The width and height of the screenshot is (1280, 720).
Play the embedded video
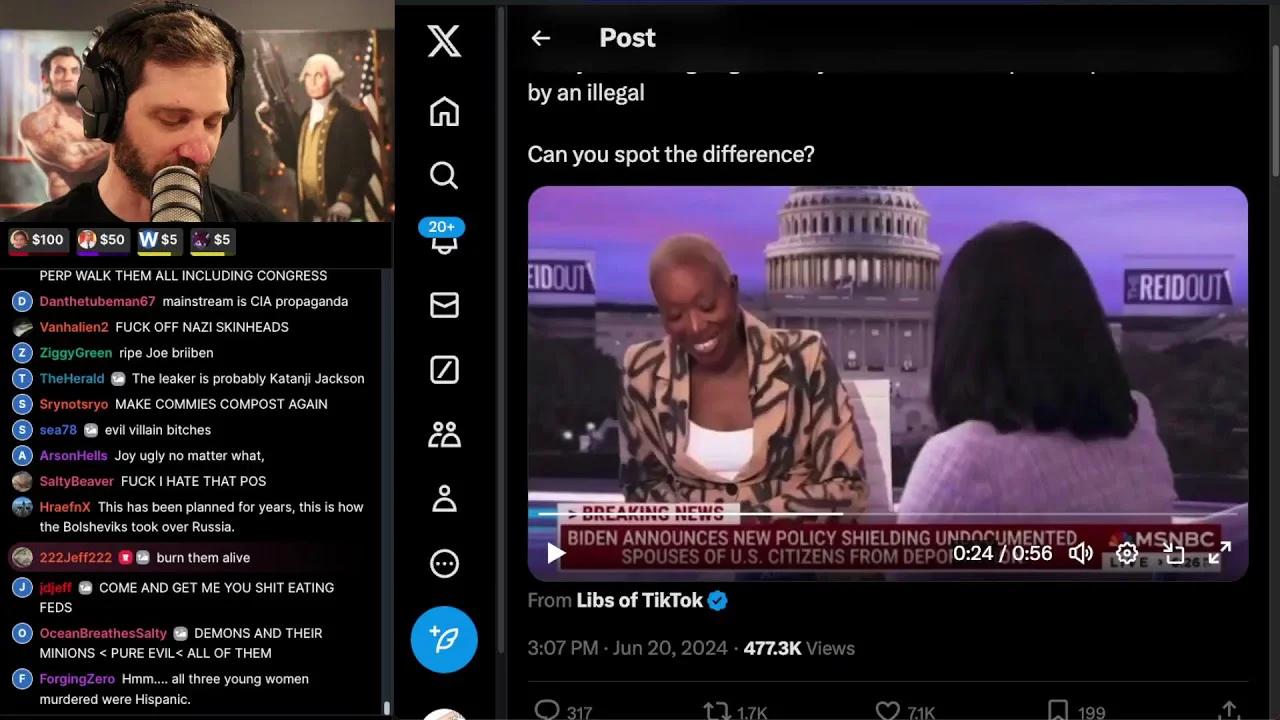556,552
